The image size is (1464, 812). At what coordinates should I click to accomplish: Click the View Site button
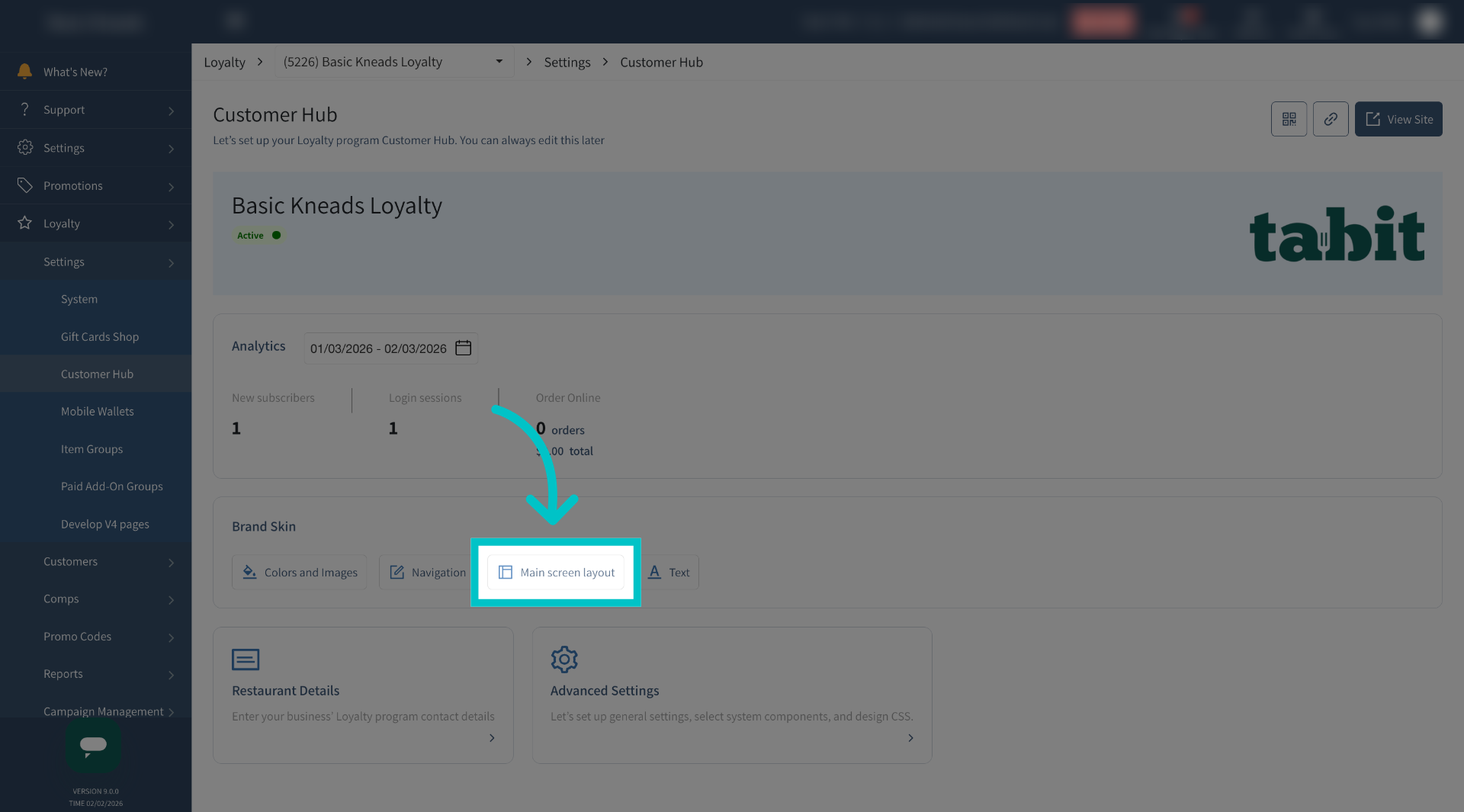click(1398, 119)
